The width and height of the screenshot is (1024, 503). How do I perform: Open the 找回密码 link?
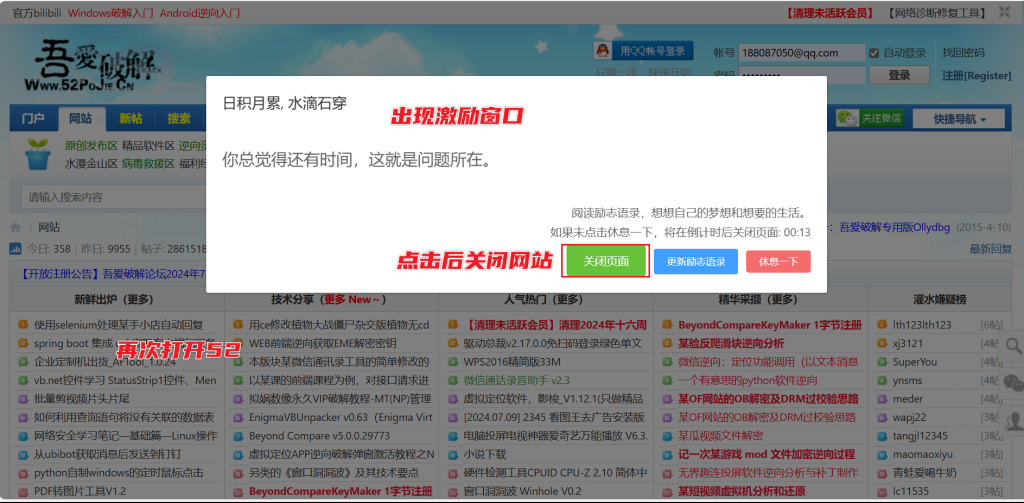tap(963, 53)
